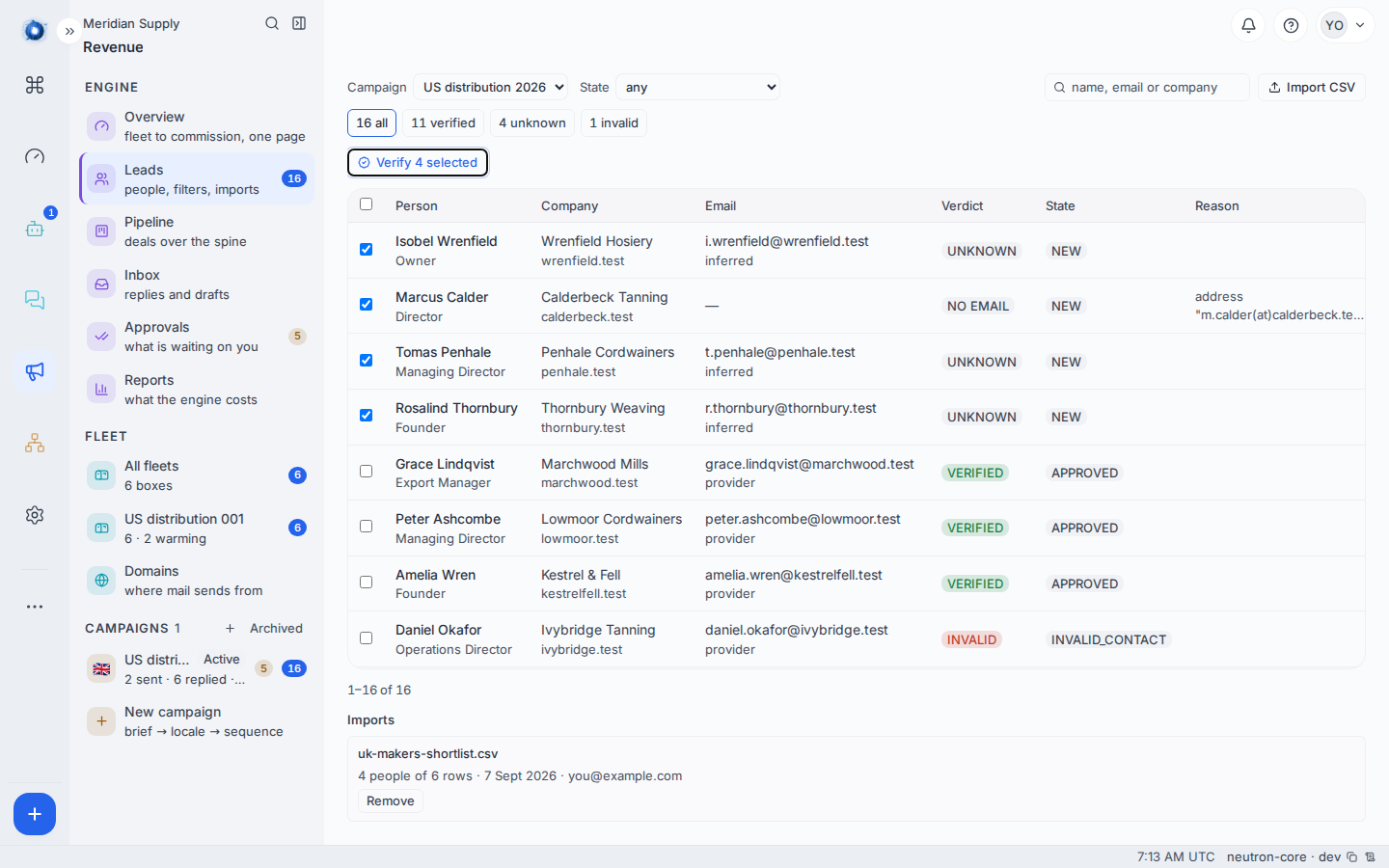Click the sidebar search magnifier icon

272,23
